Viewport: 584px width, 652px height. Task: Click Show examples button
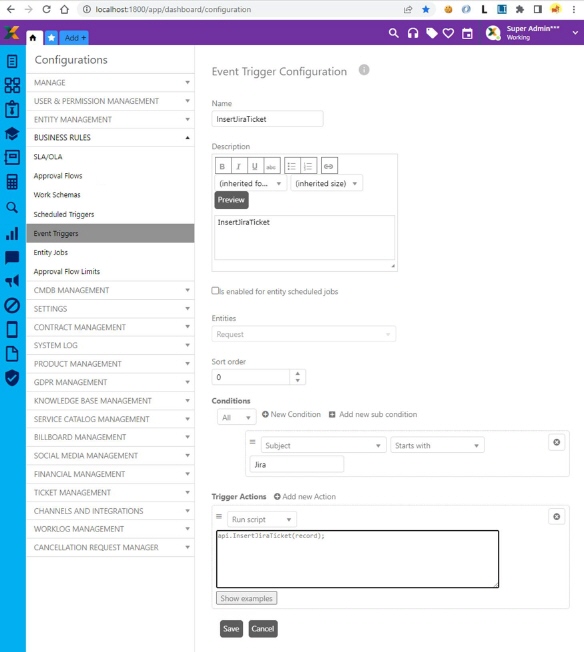pyautogui.click(x=246, y=598)
